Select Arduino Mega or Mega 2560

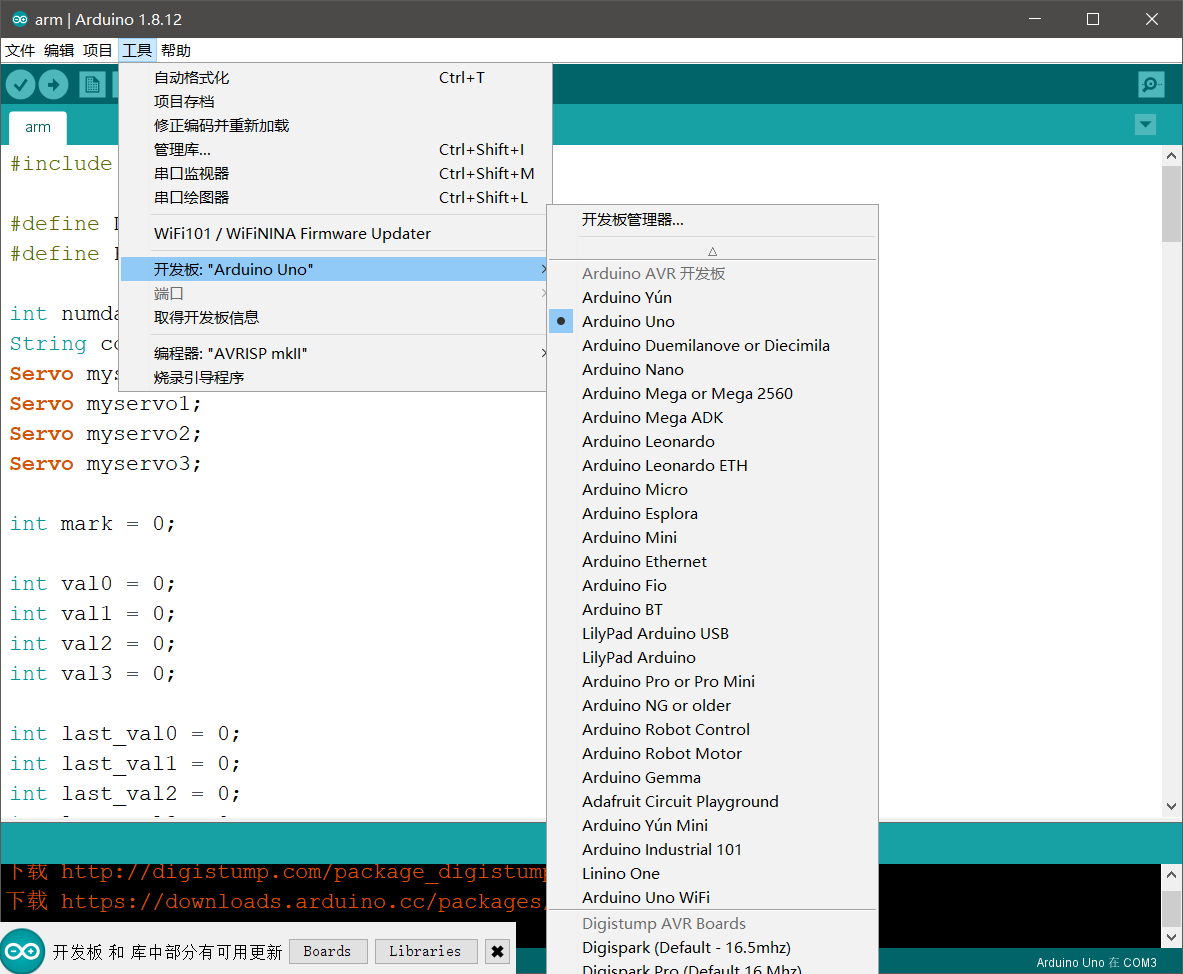[712, 394]
